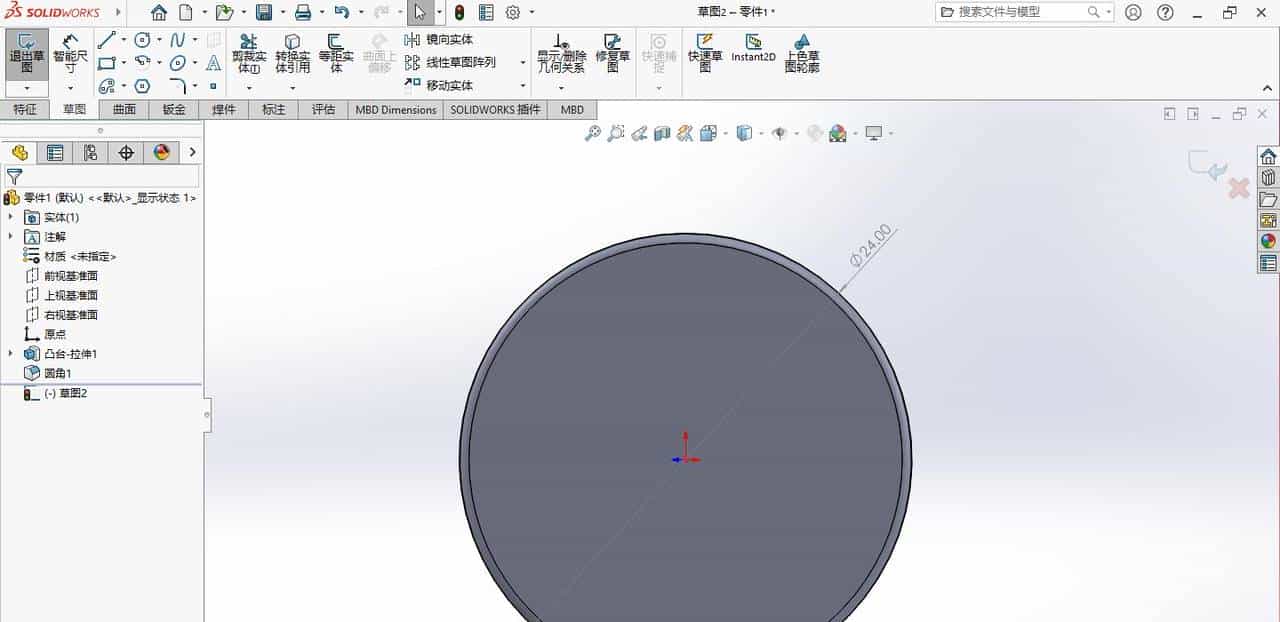The image size is (1280, 622).
Task: Expand the 实体(1) folder in the tree
Action: tap(12, 217)
